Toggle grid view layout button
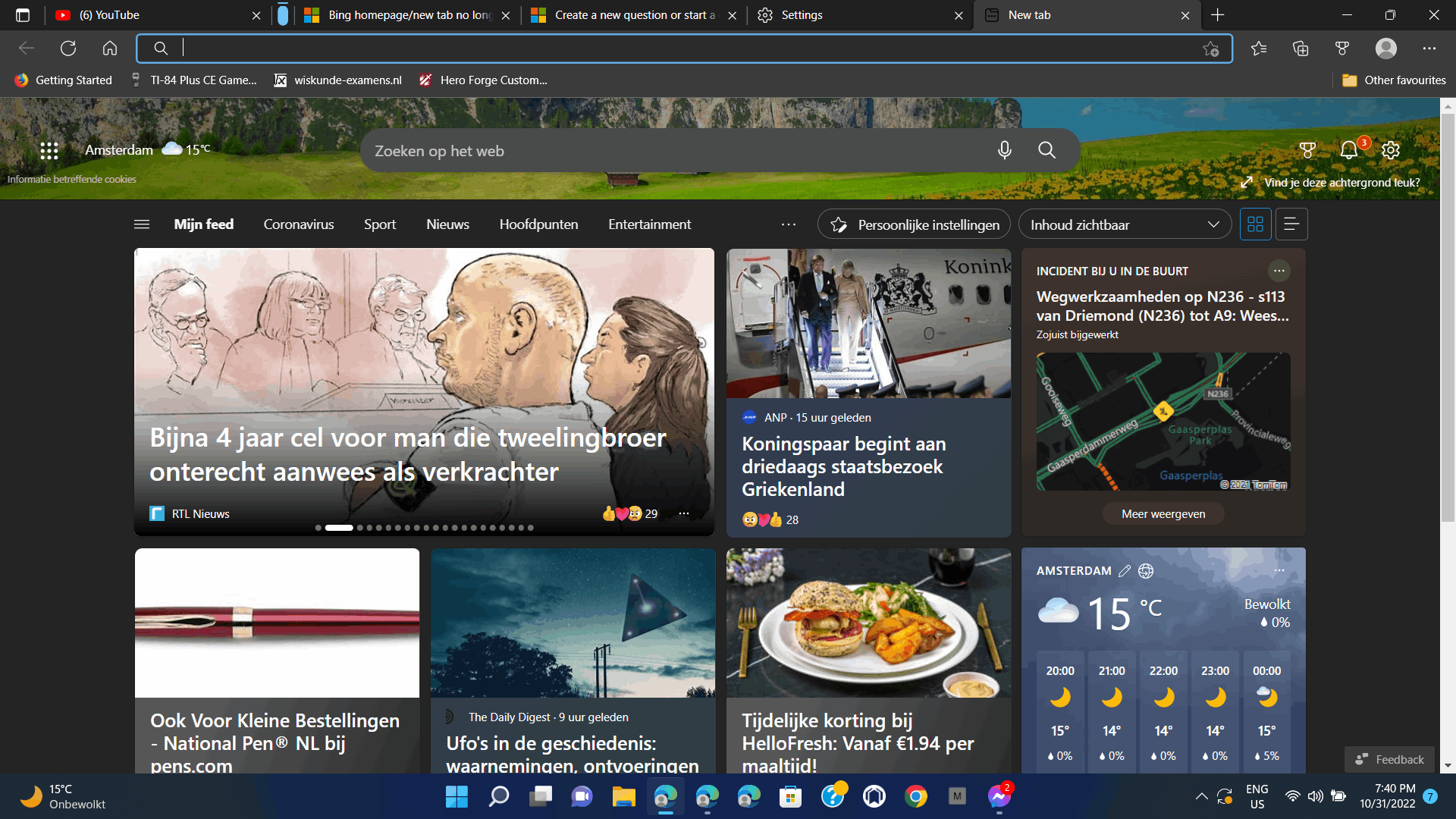The height and width of the screenshot is (819, 1456). click(x=1255, y=224)
